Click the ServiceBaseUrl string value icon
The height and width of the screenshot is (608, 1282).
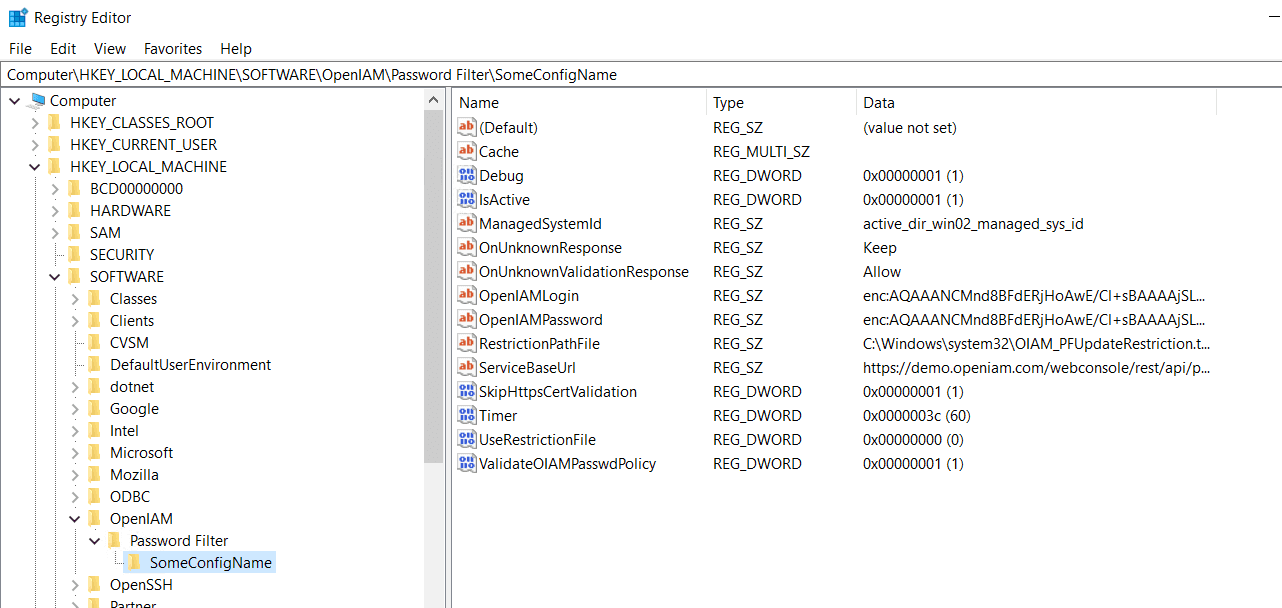(467, 368)
